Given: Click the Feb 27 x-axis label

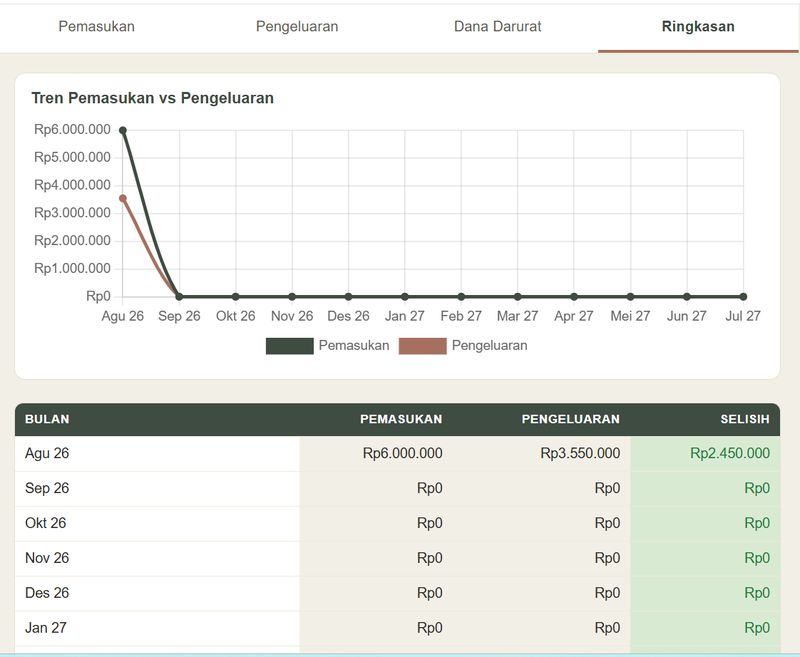Looking at the screenshot, I should pos(461,316).
